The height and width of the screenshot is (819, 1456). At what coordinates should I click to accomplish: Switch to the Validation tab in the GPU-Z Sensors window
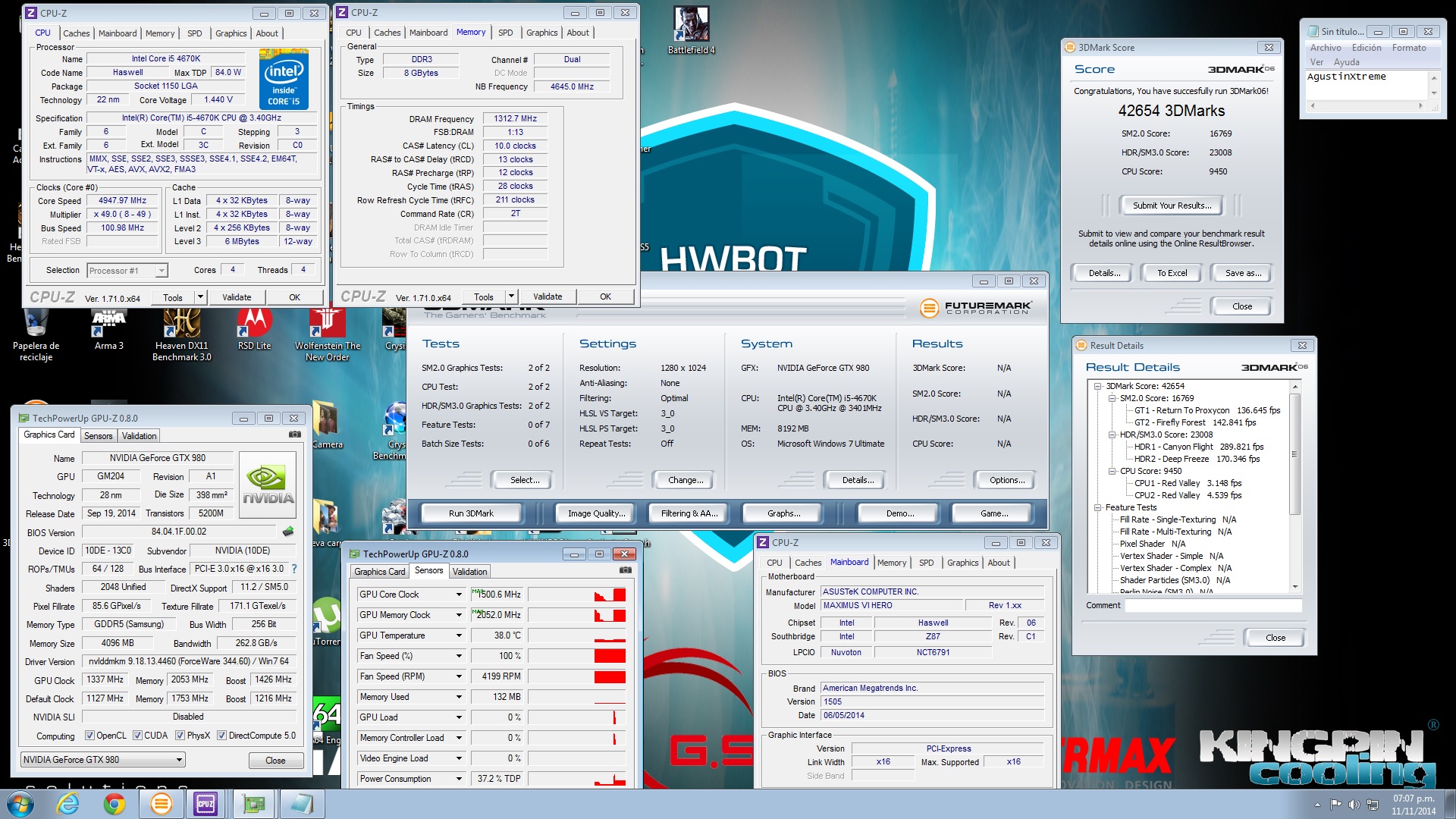click(x=470, y=572)
